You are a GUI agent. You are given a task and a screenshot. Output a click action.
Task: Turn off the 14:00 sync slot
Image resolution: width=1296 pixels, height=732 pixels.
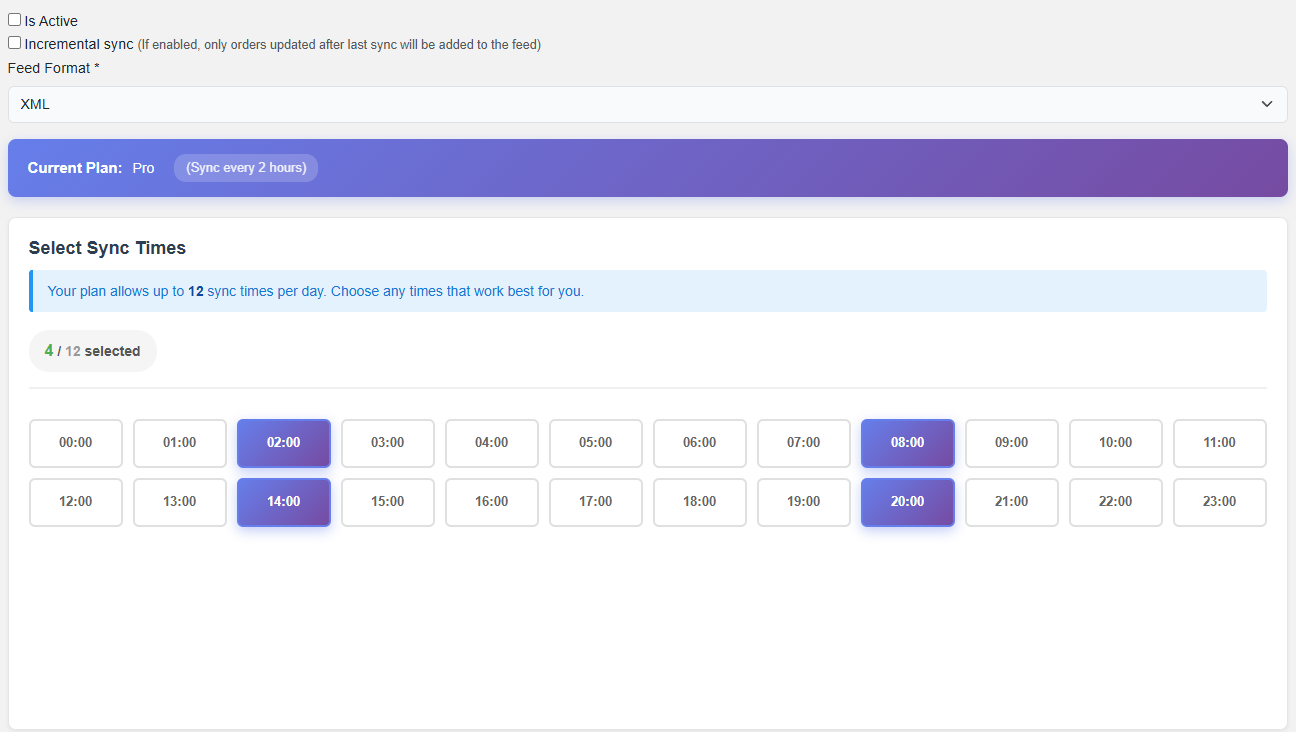pyautogui.click(x=284, y=502)
